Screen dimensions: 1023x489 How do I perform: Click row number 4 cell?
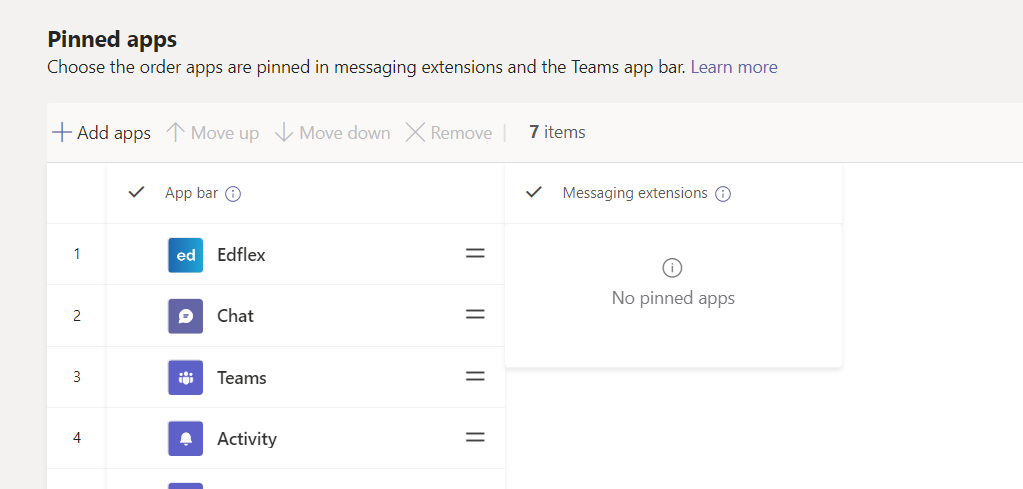(77, 438)
